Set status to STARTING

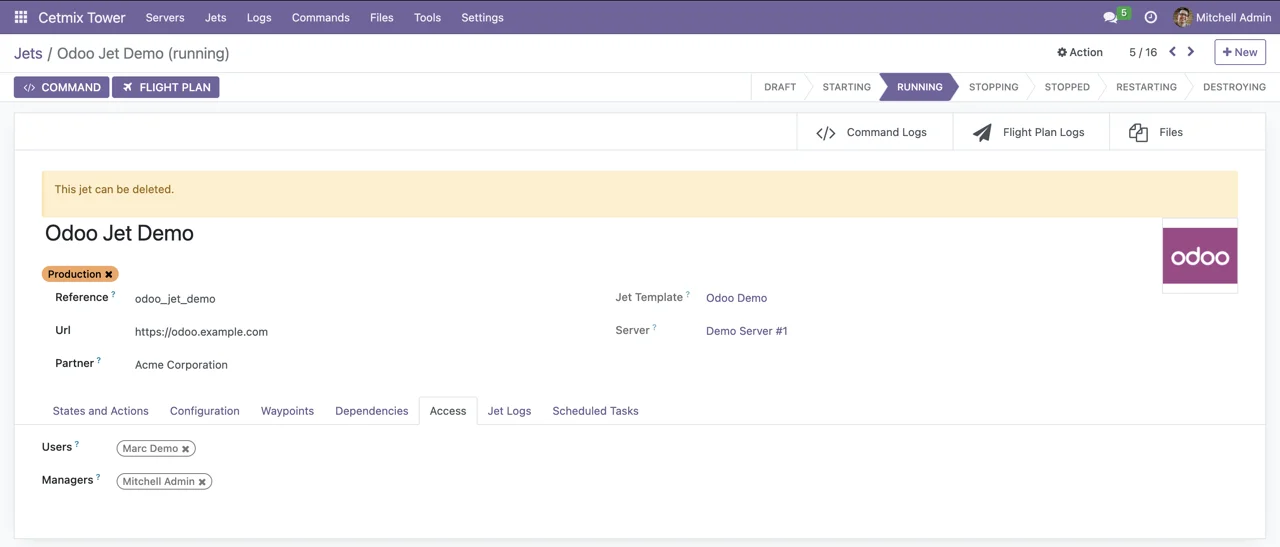846,87
